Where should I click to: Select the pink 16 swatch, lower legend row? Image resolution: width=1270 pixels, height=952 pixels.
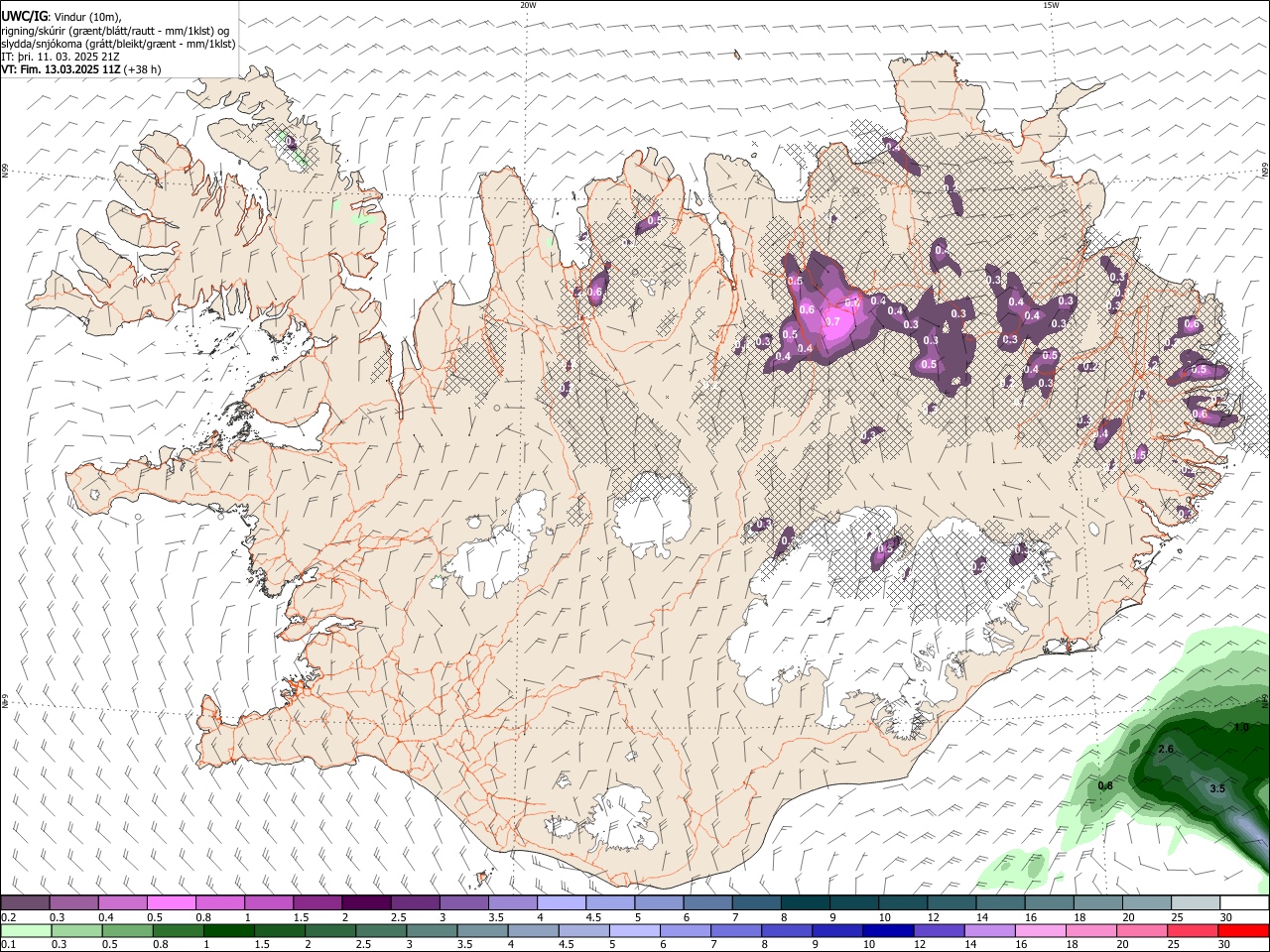pyautogui.click(x=1039, y=930)
